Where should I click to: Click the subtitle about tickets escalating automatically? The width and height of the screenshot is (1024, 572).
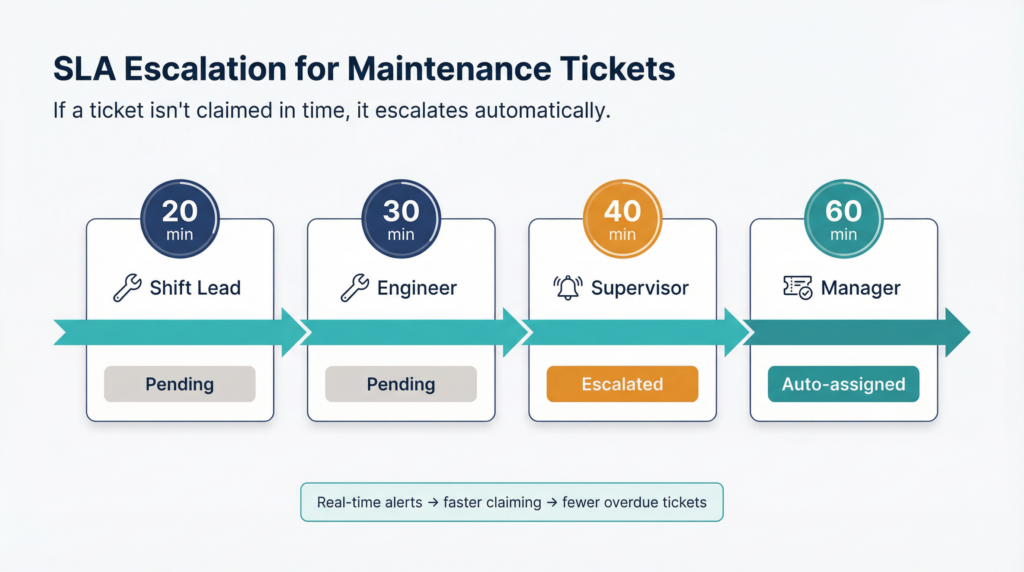(332, 110)
